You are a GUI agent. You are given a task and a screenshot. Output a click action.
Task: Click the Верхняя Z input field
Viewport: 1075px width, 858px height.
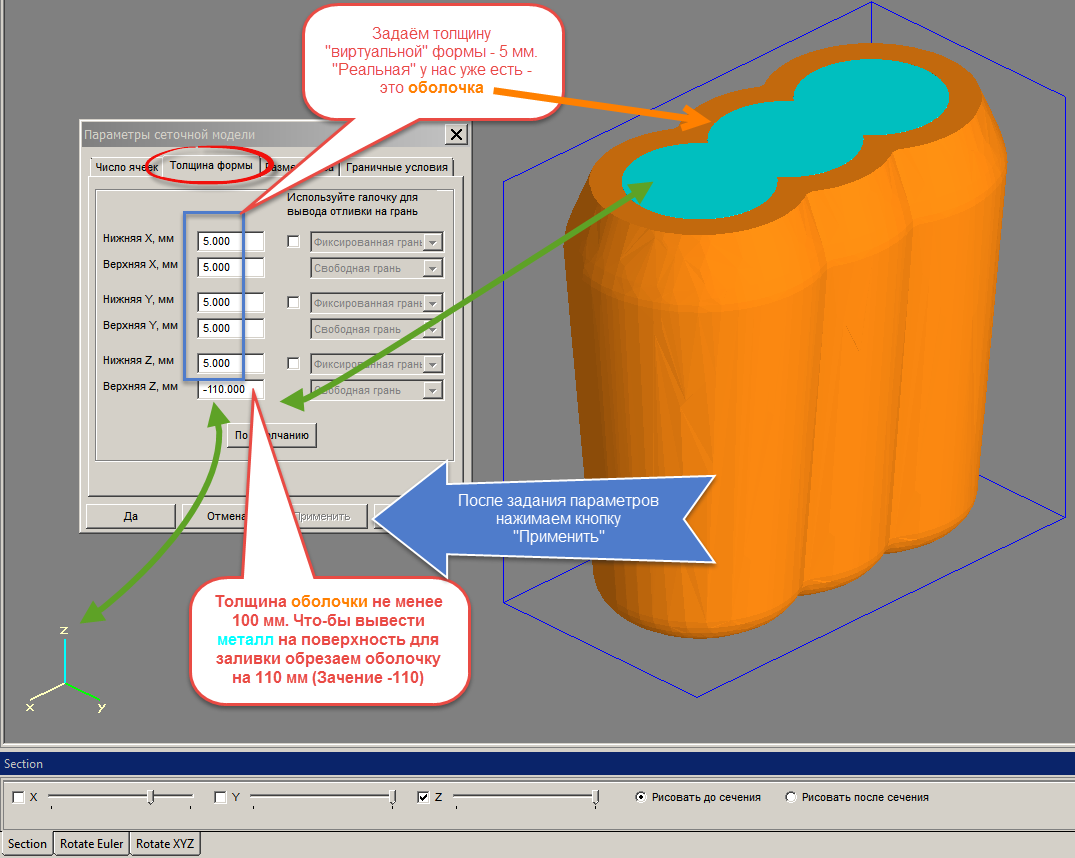(x=231, y=390)
